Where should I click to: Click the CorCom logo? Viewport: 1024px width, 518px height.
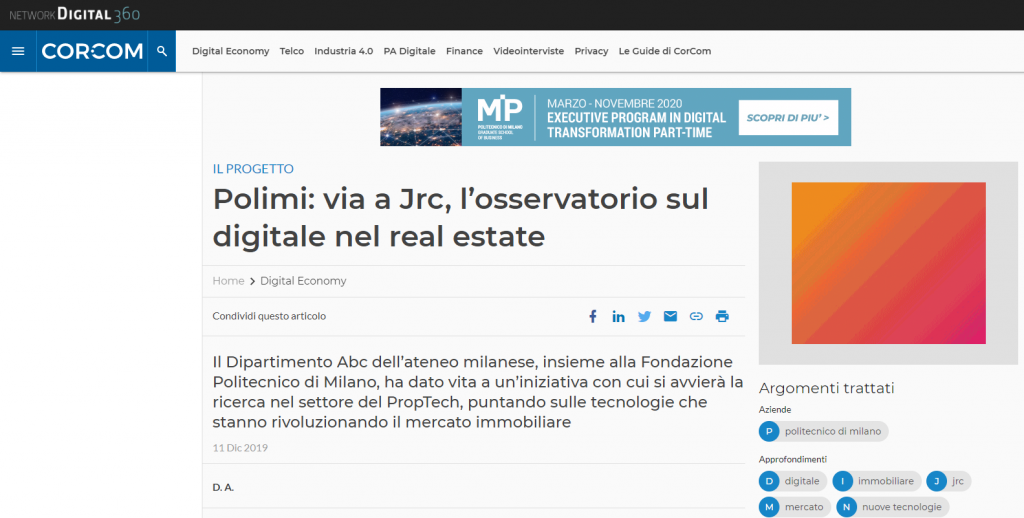tap(92, 51)
